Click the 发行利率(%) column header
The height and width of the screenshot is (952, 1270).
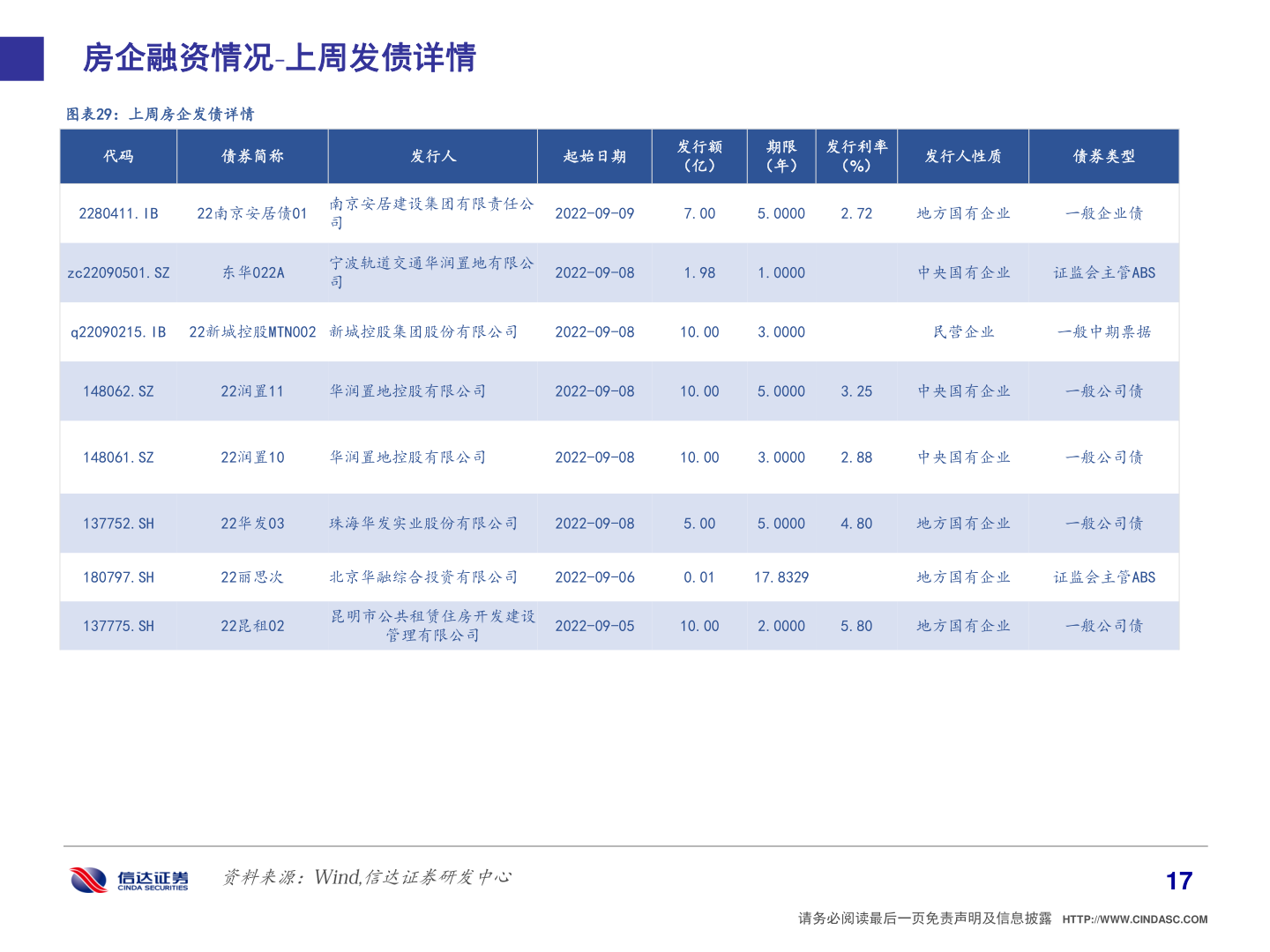pos(857,156)
